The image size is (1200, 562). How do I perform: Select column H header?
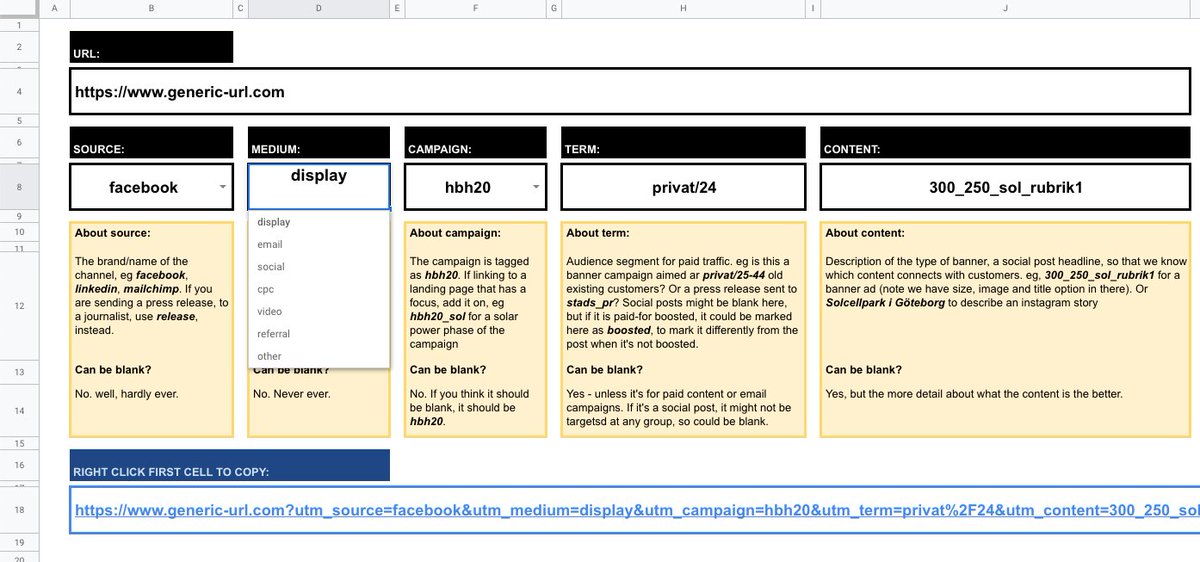pyautogui.click(x=683, y=8)
